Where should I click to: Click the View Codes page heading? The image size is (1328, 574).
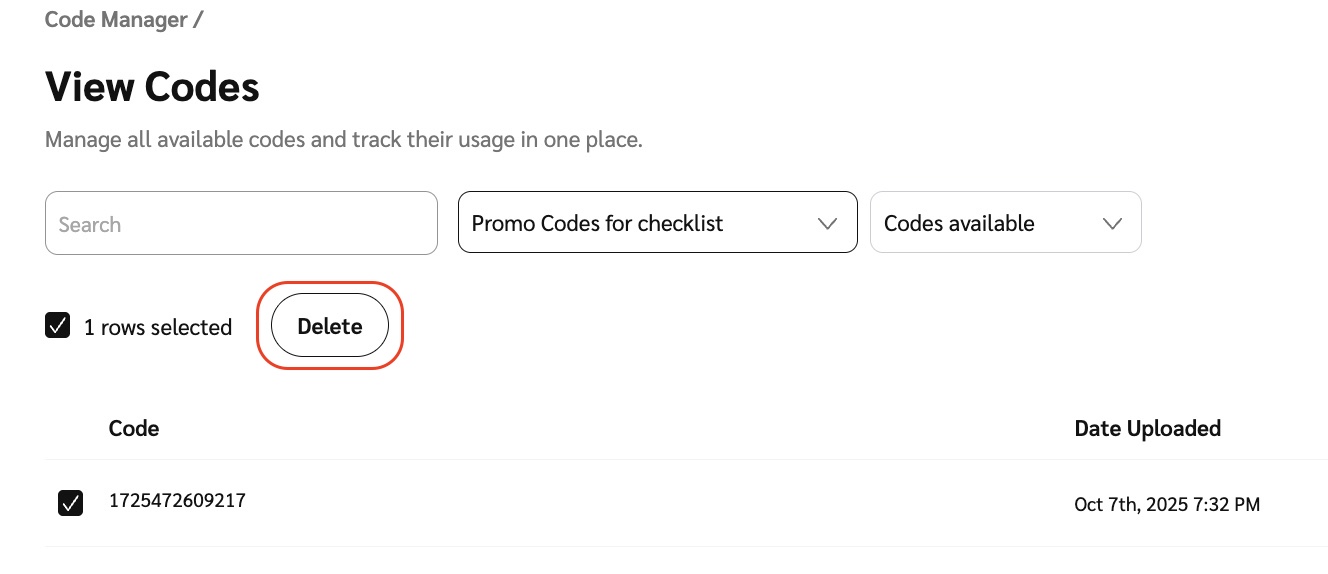click(152, 87)
